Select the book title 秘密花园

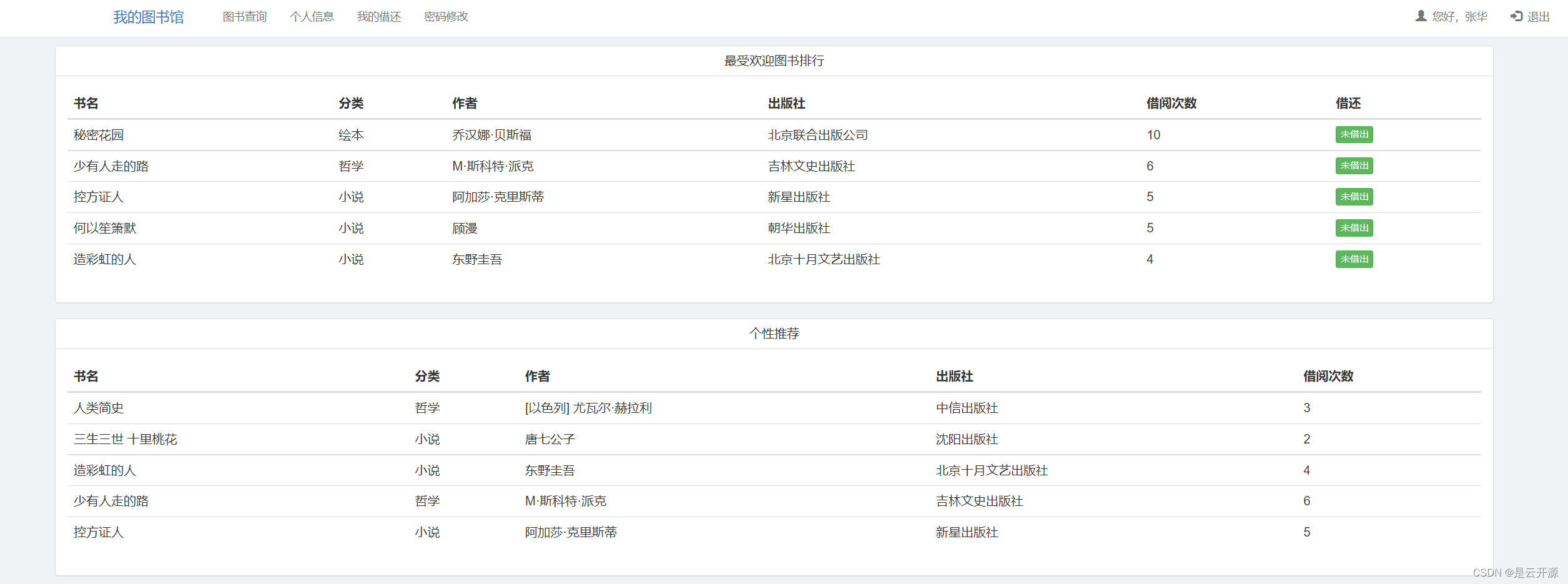click(99, 135)
